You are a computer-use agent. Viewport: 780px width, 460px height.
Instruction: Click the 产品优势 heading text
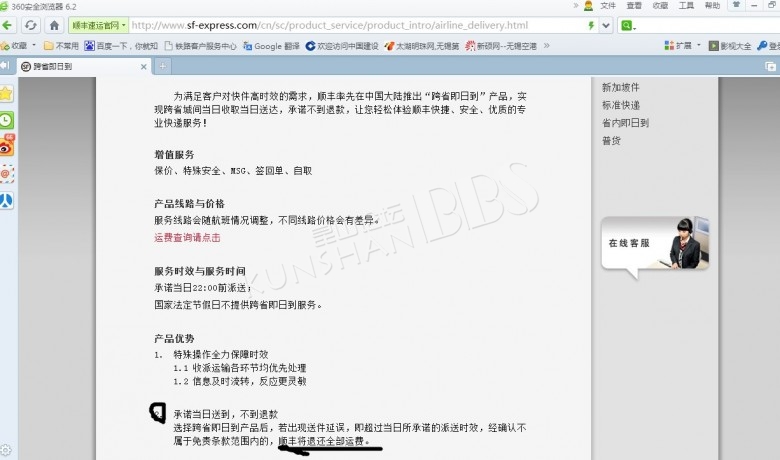click(174, 339)
